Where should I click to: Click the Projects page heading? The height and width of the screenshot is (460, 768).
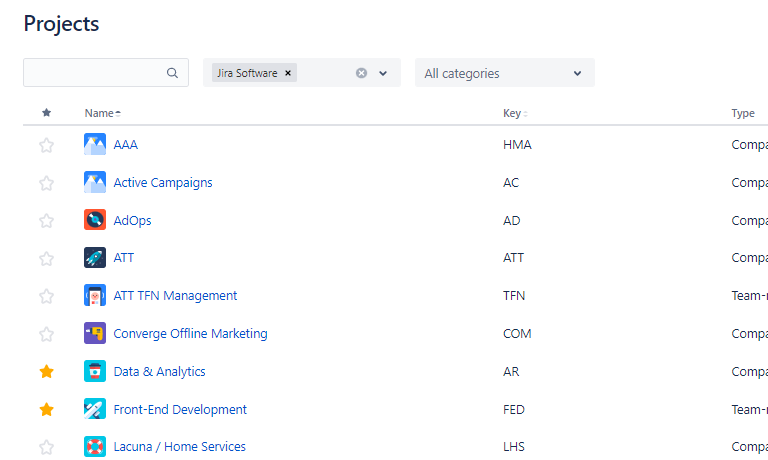click(61, 24)
